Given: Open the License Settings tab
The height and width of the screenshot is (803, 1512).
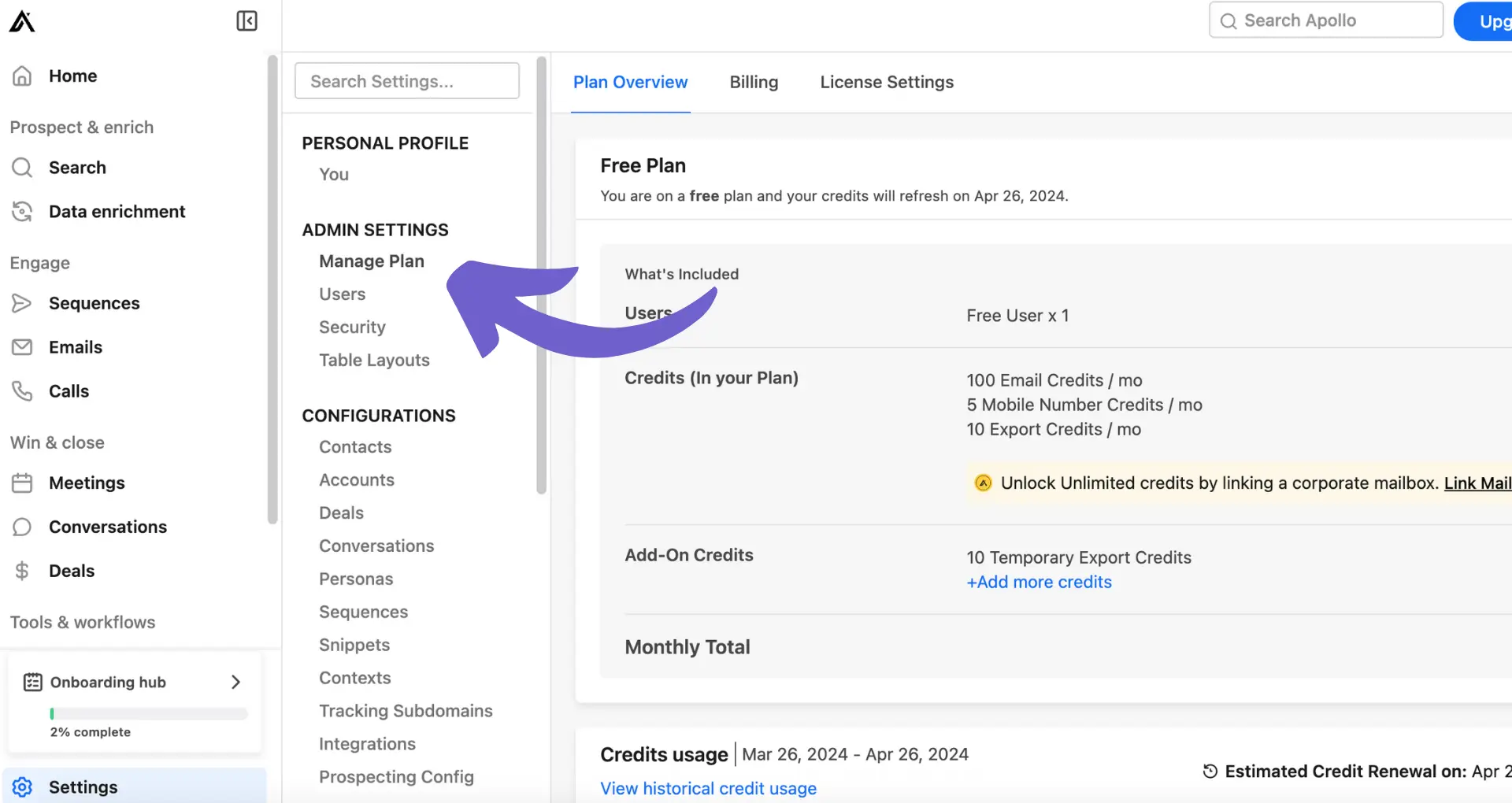Looking at the screenshot, I should (x=887, y=82).
